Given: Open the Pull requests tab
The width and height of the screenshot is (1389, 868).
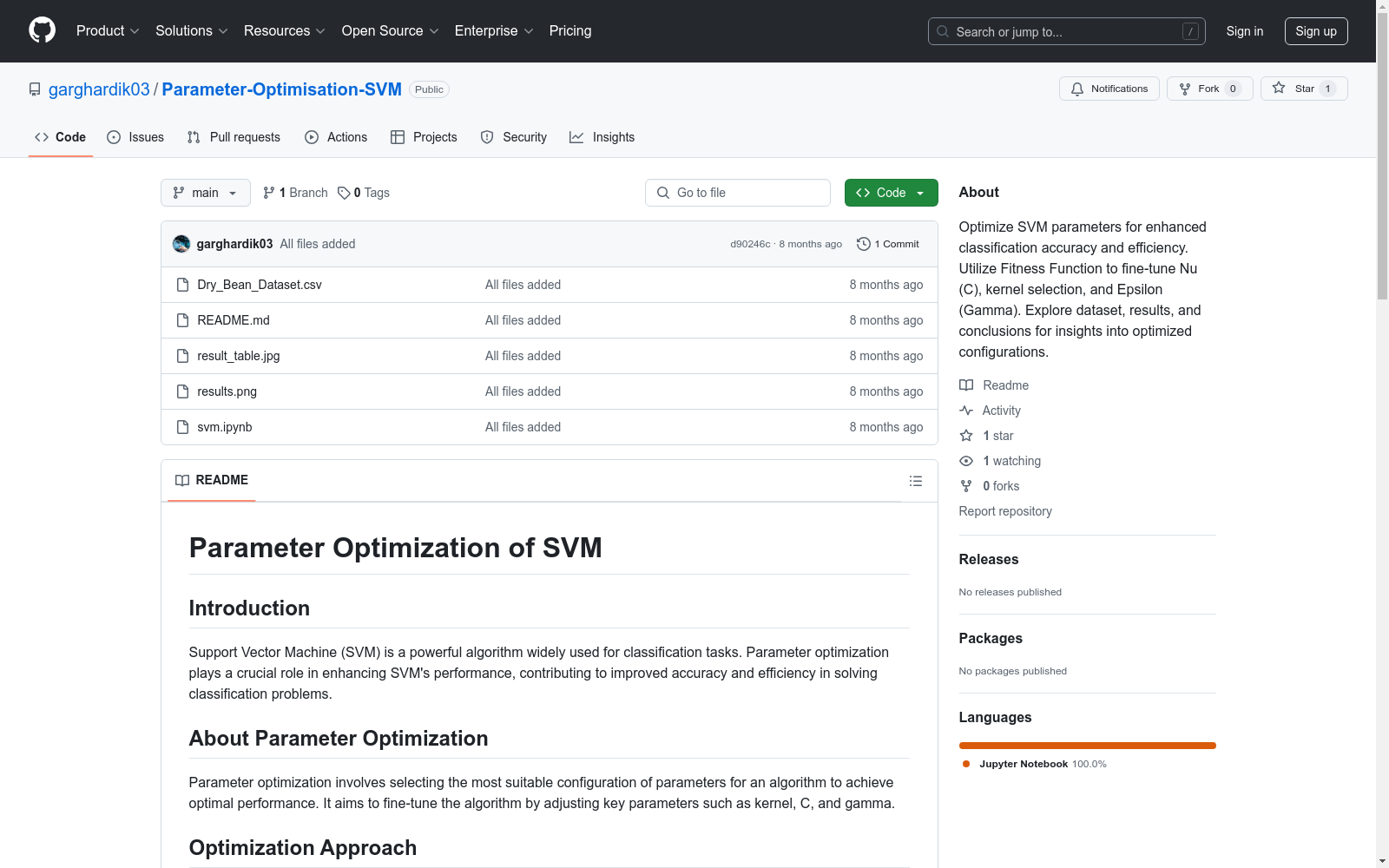Looking at the screenshot, I should point(234,137).
